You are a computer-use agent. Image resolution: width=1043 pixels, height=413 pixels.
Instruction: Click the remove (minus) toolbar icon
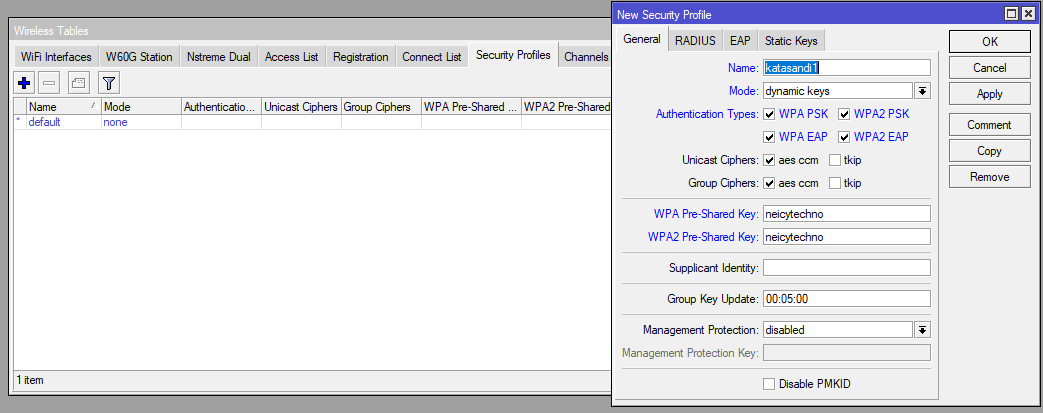coord(51,83)
